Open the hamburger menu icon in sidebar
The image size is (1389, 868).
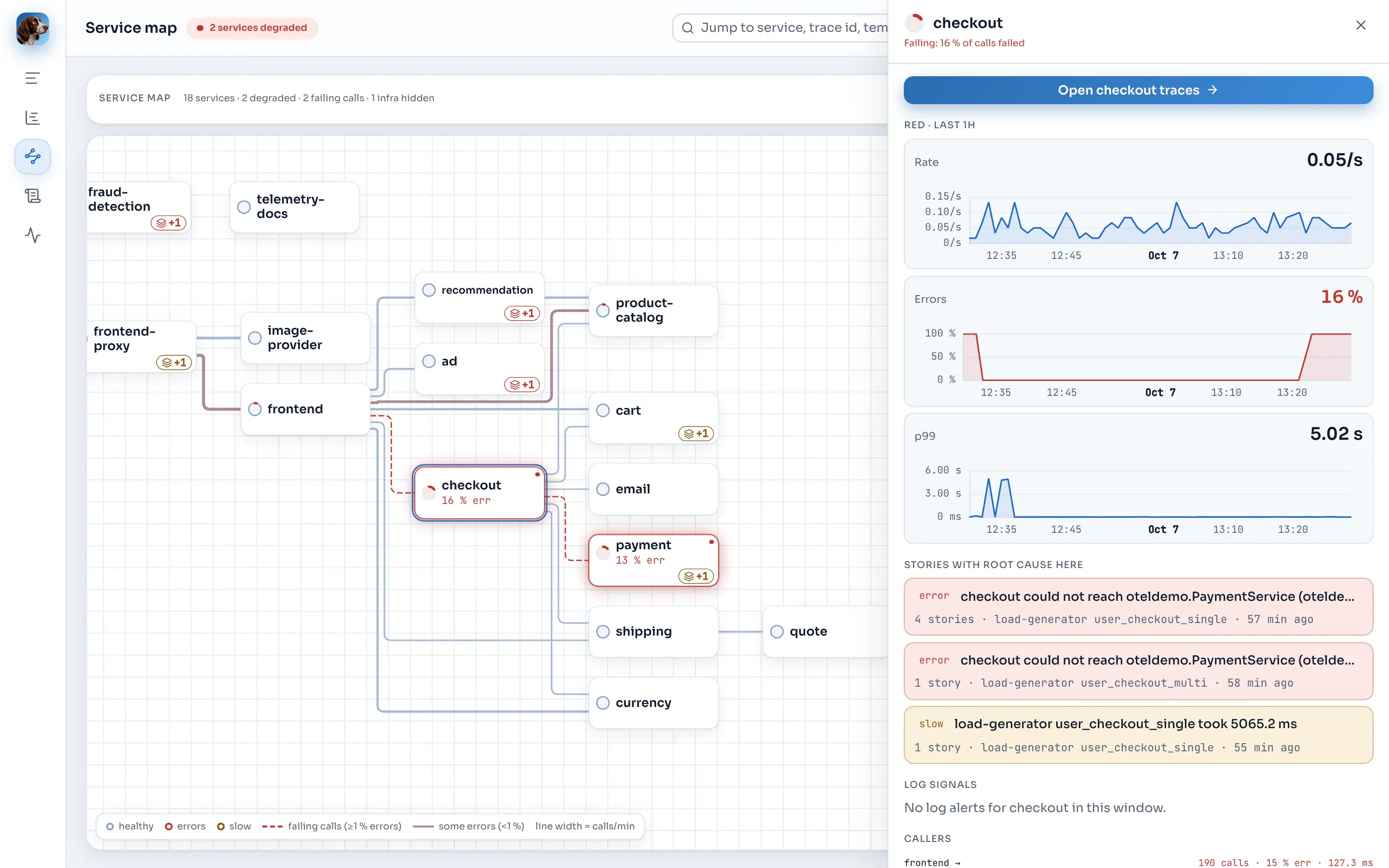(x=33, y=78)
